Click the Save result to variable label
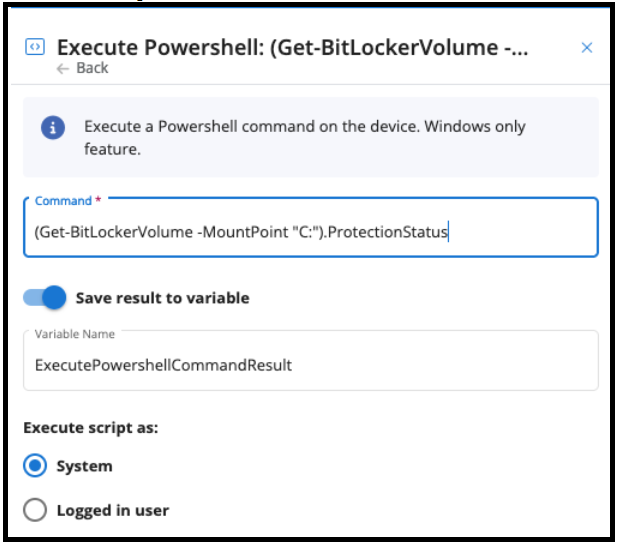 (x=163, y=298)
